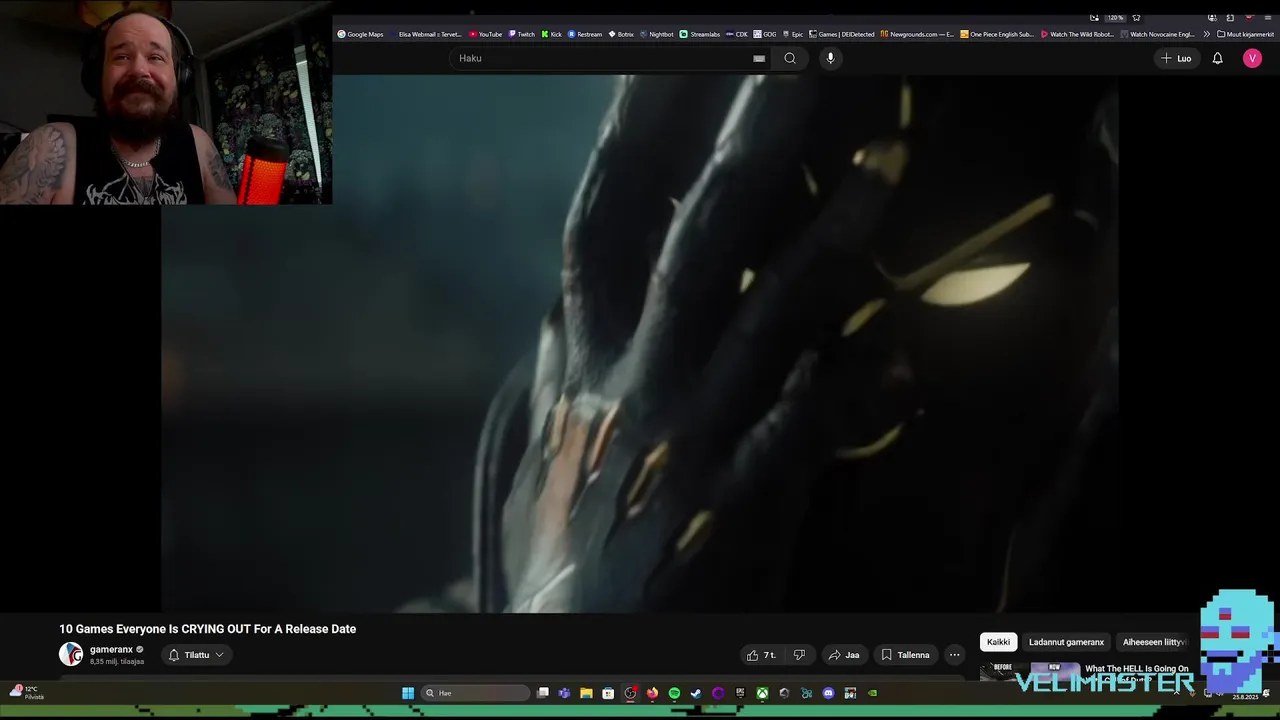Open the Watch The Wild Robot bookmark
This screenshot has width=1280, height=720.
pyautogui.click(x=1078, y=34)
